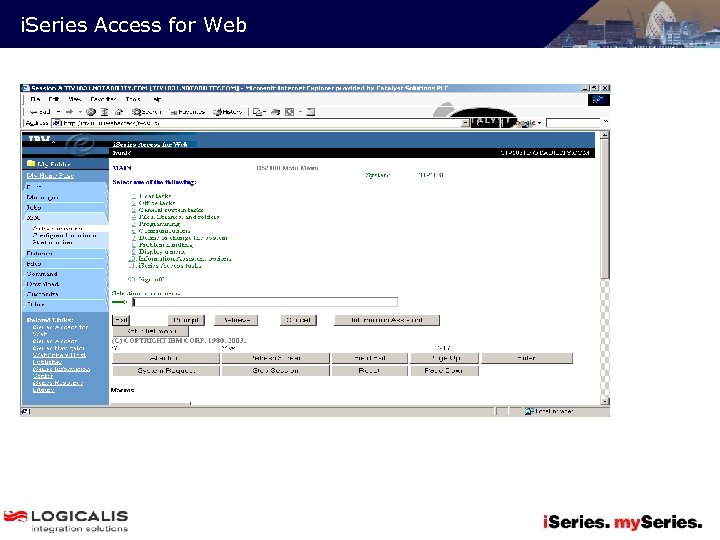Open the Help menu
Screen dimensions: 720x540
click(x=157, y=99)
